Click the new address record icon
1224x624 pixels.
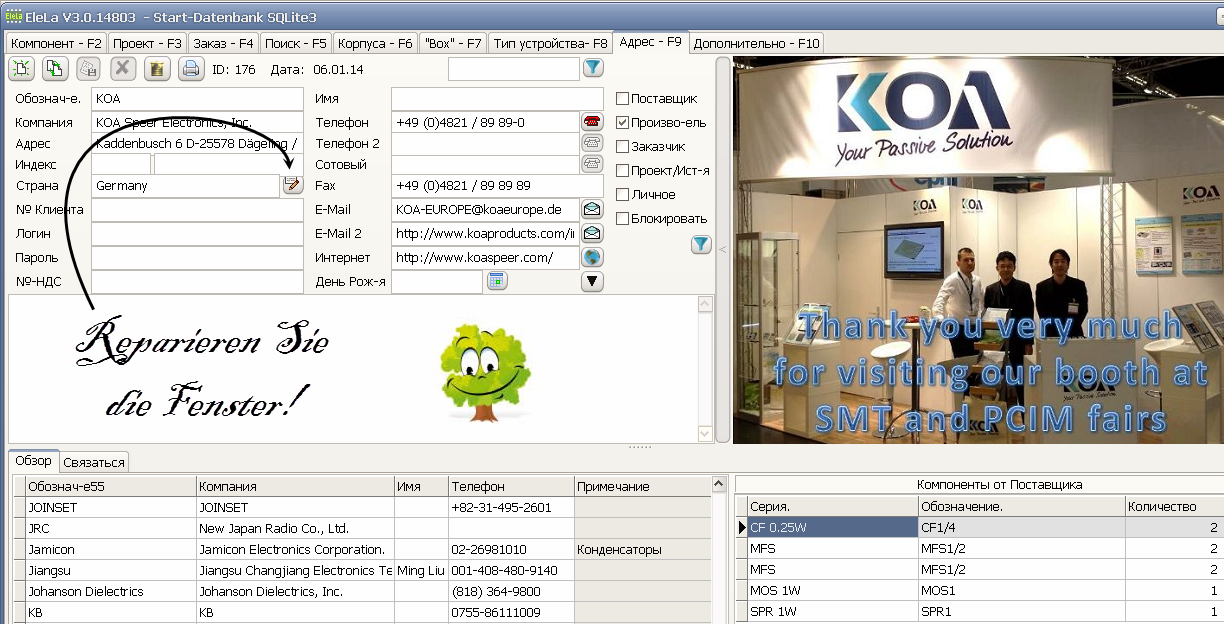(x=23, y=68)
